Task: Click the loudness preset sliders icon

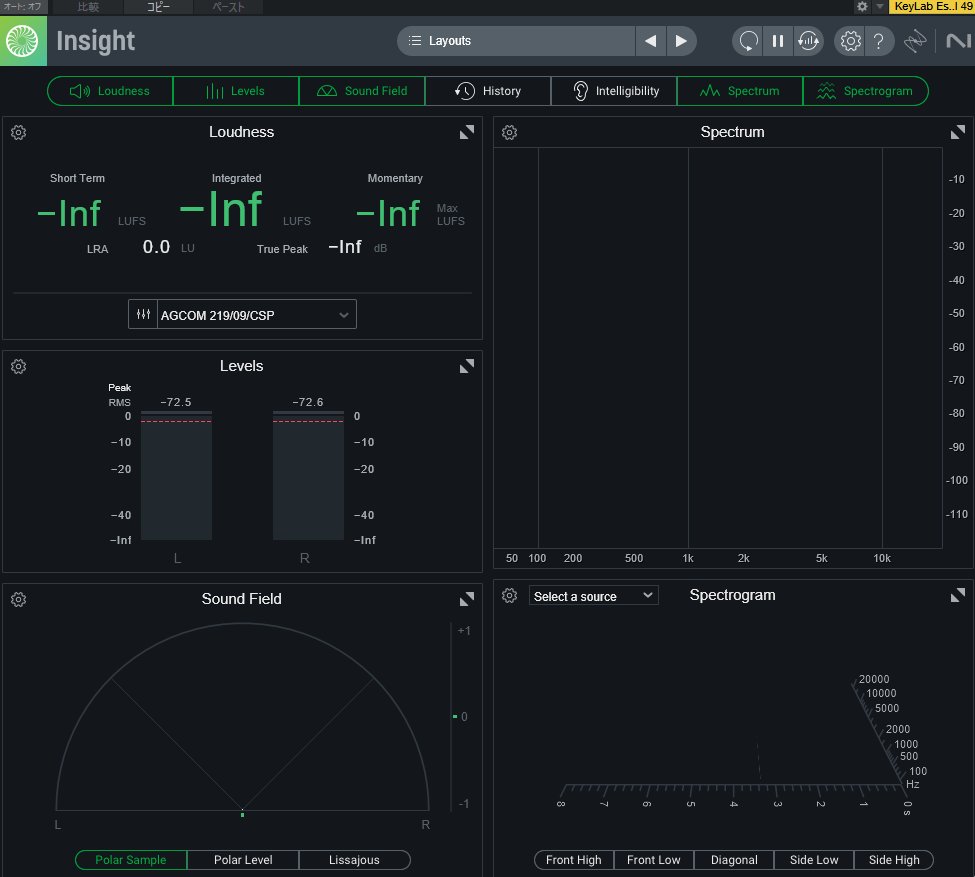Action: tap(143, 315)
